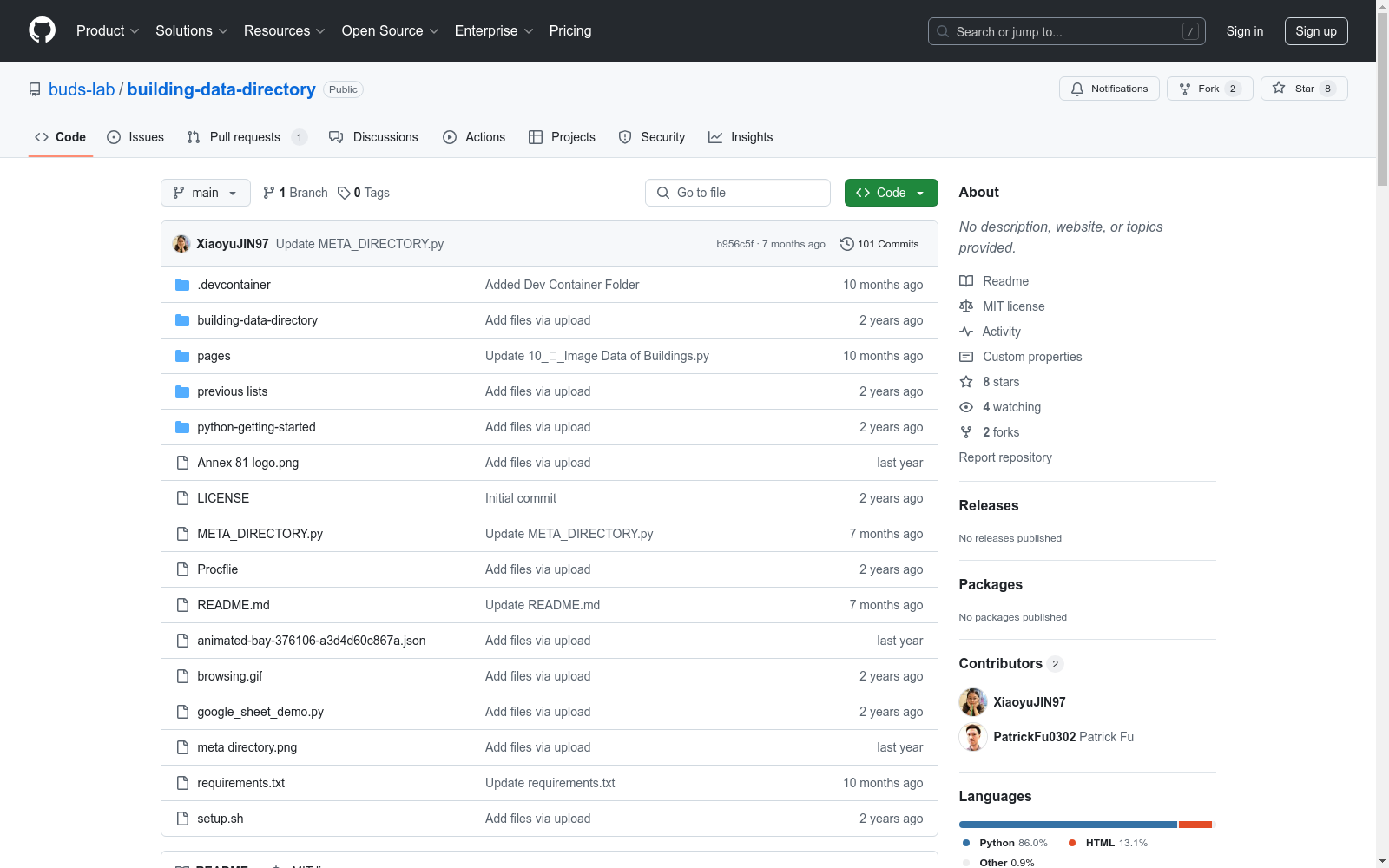1389x868 pixels.
Task: Click the tag icon next to Tags
Action: pyautogui.click(x=344, y=193)
